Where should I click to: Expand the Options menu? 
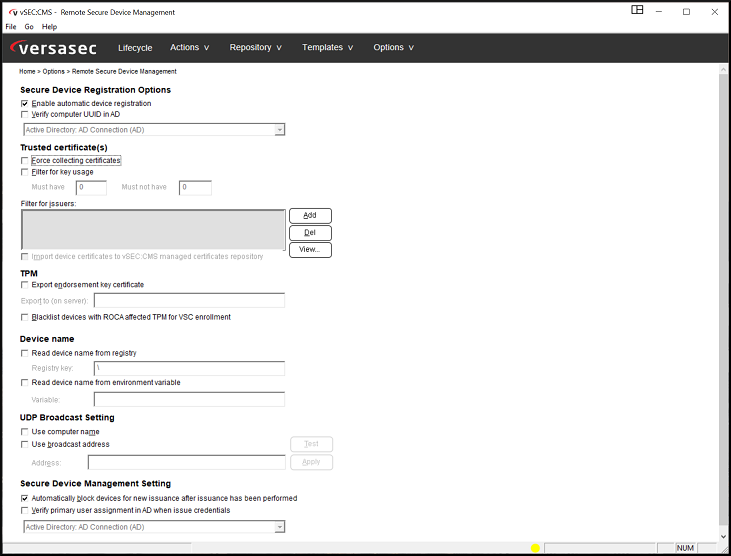[393, 48]
